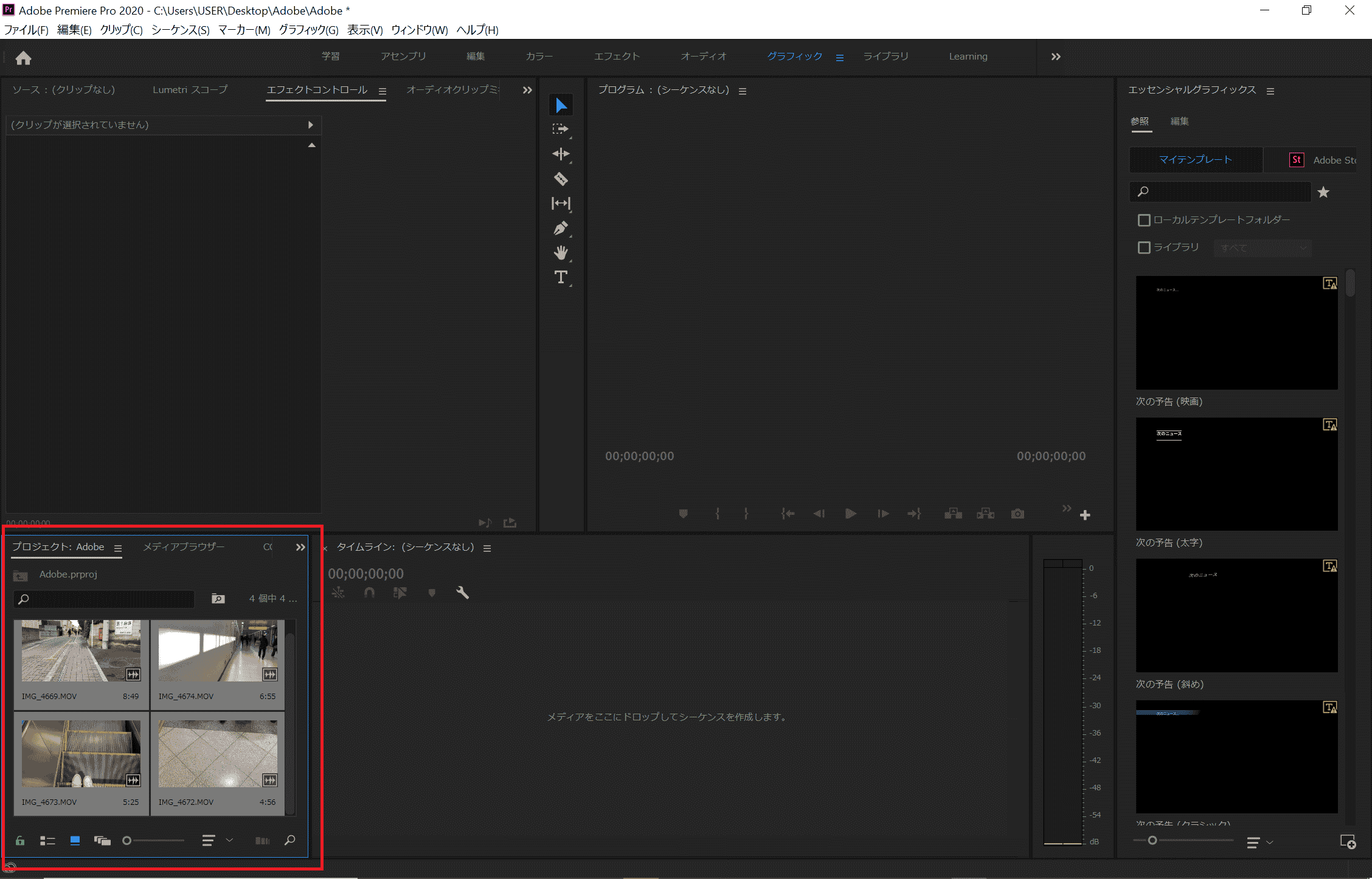This screenshot has width=1372, height=879.
Task: Select the Slip tool
Action: click(561, 203)
